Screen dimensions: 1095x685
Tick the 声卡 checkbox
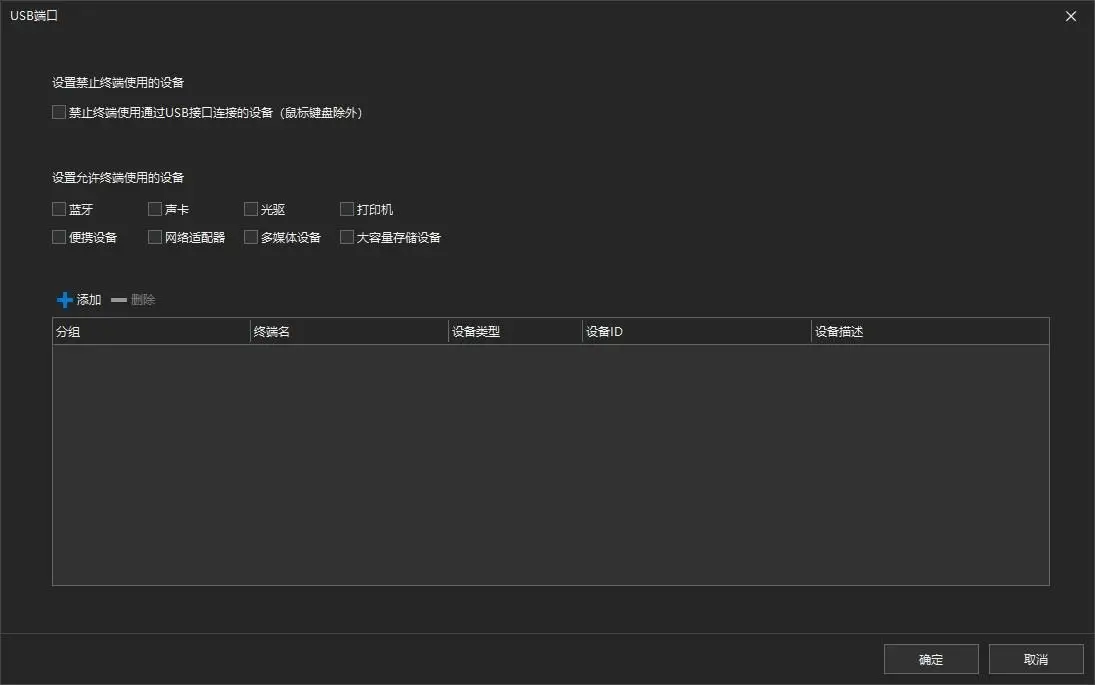155,209
